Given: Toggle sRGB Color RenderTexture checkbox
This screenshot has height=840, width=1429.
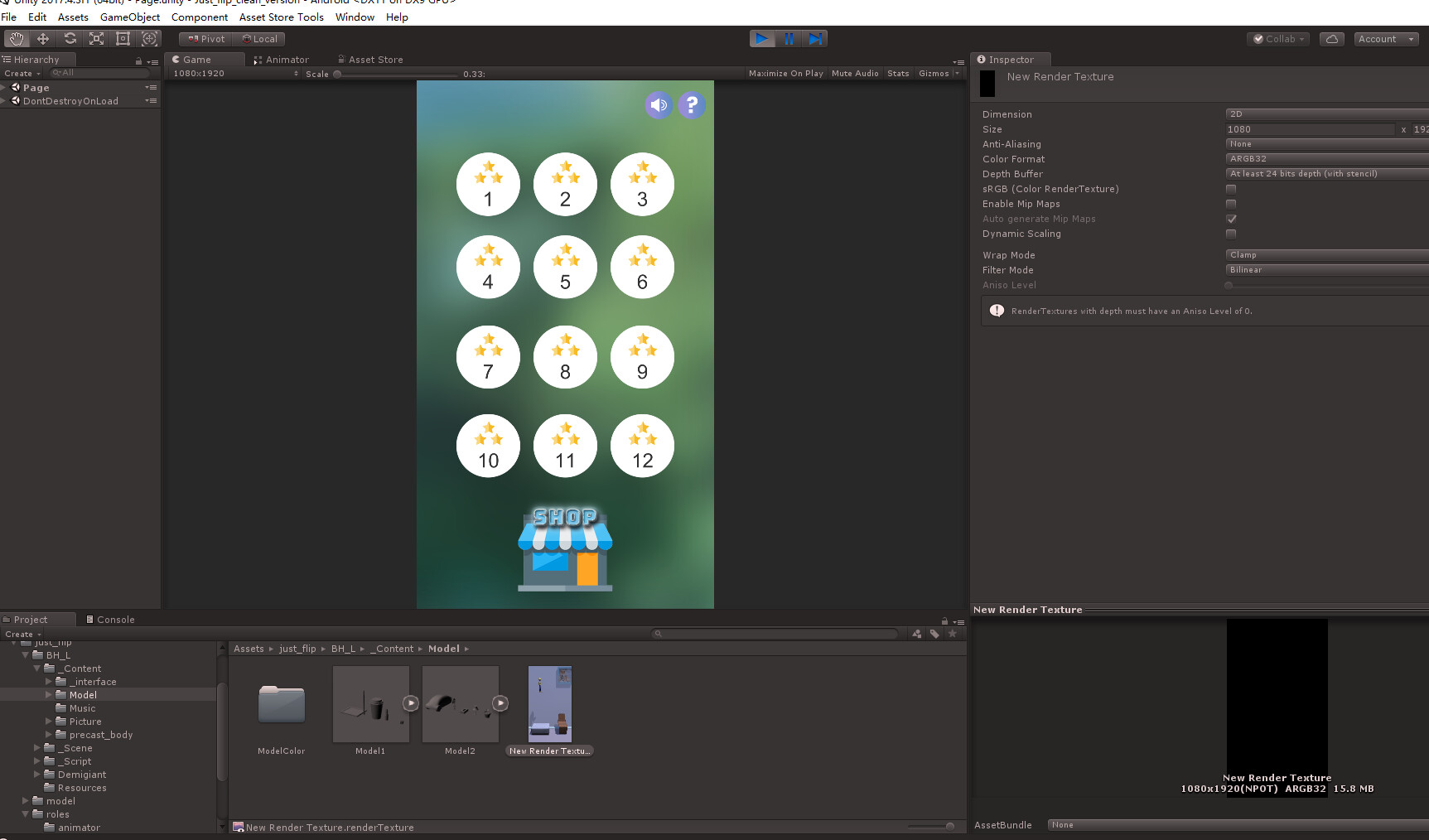Looking at the screenshot, I should (x=1231, y=189).
